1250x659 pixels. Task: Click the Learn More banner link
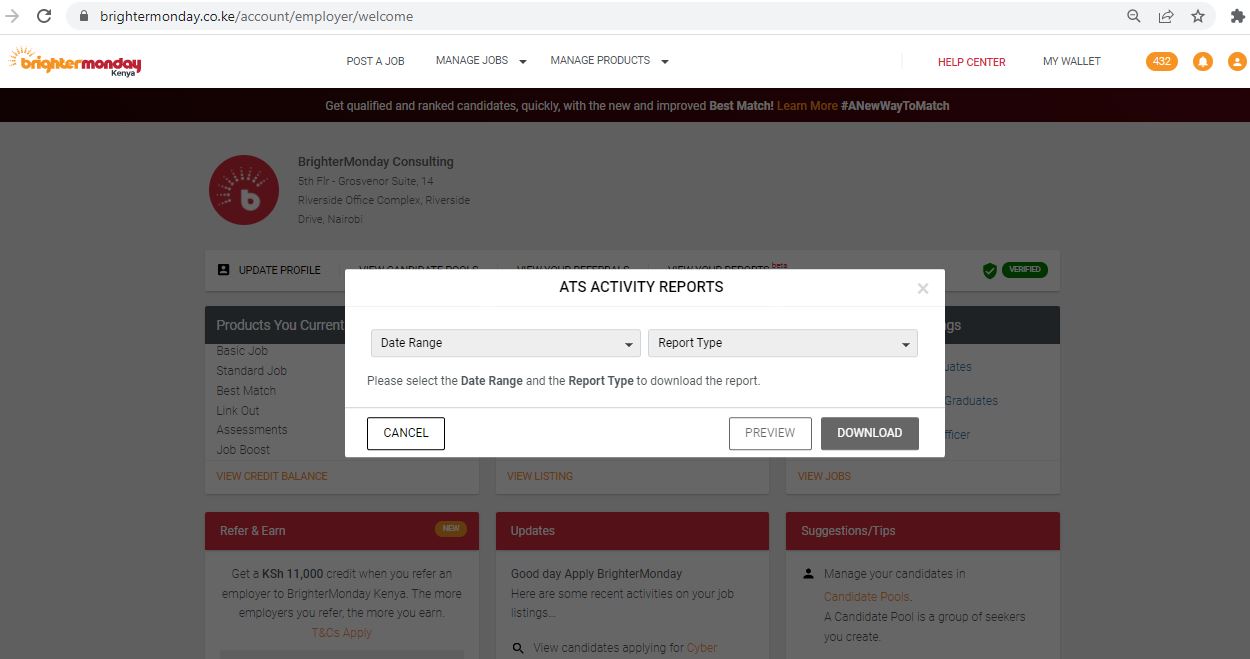[807, 106]
